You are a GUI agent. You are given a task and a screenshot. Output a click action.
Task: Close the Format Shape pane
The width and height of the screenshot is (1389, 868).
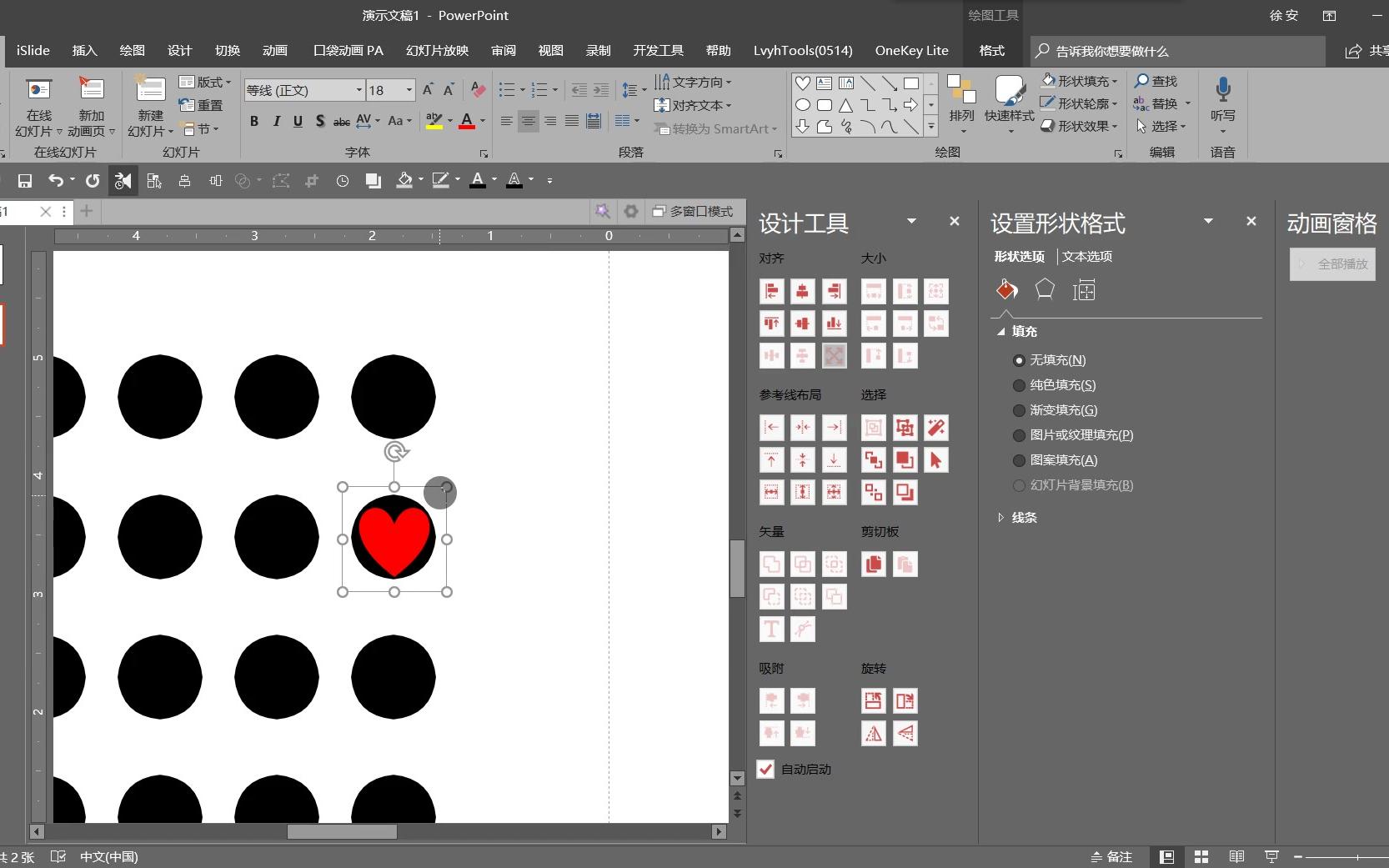(1251, 221)
